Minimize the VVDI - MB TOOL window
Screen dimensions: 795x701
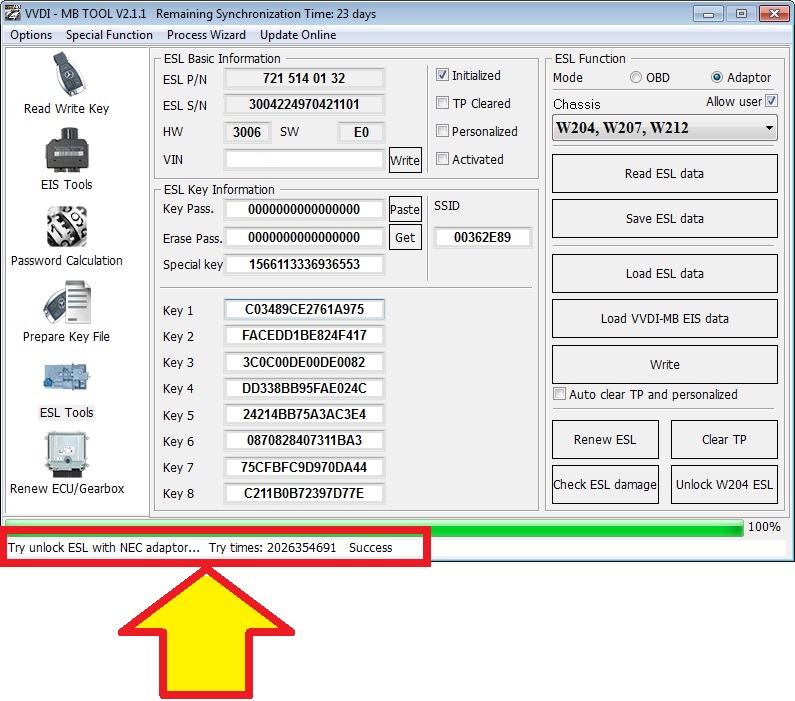708,14
